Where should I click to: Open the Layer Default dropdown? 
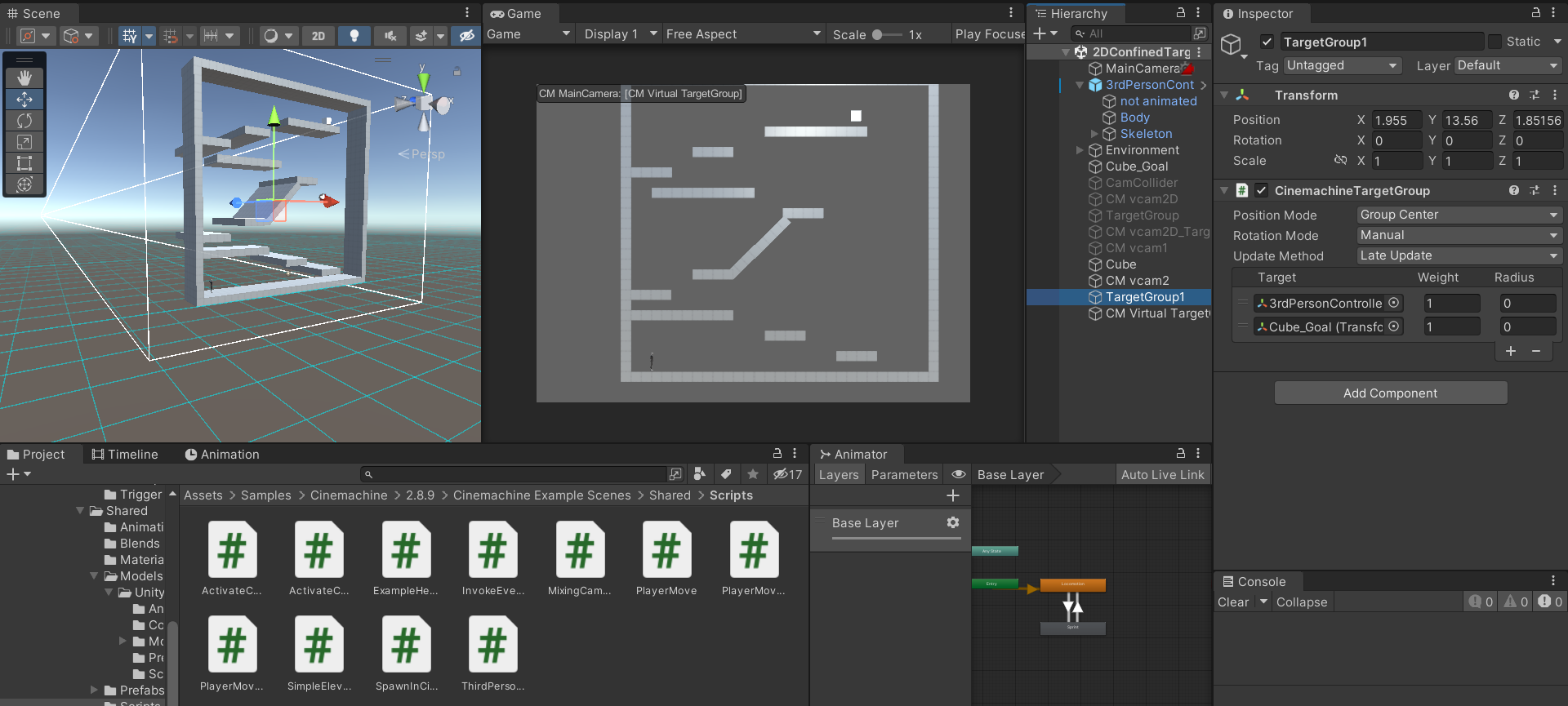[x=1508, y=65]
